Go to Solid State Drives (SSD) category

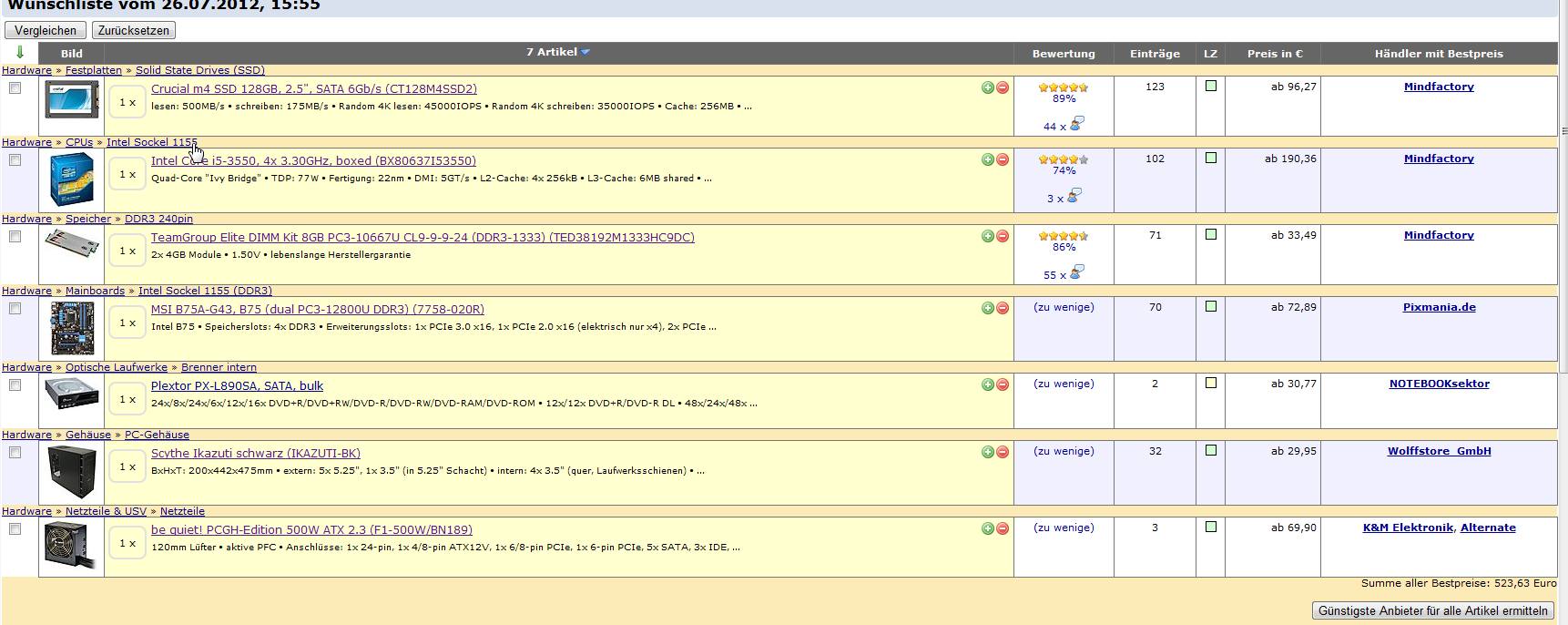(x=200, y=70)
